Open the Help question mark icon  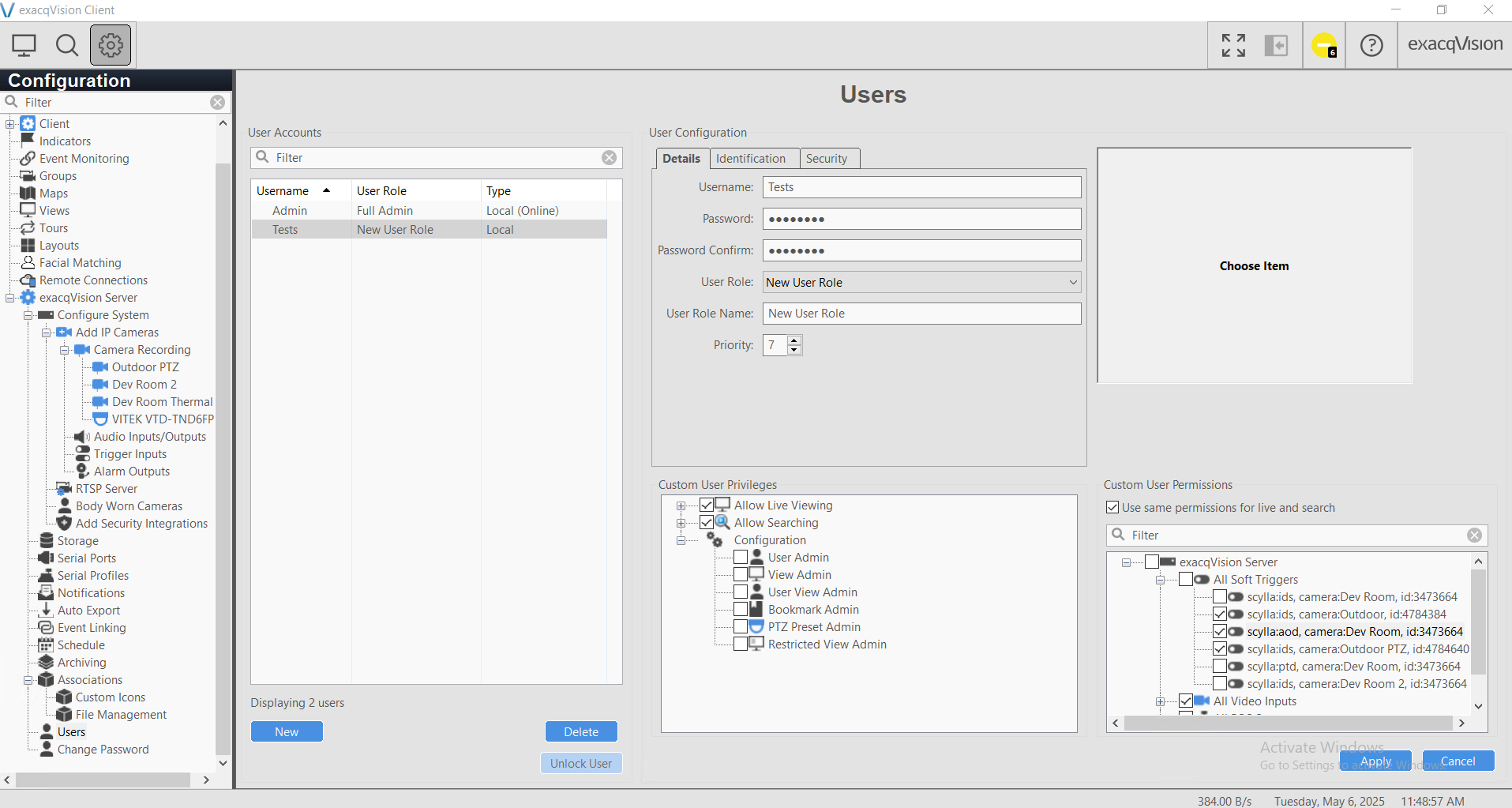(1371, 45)
